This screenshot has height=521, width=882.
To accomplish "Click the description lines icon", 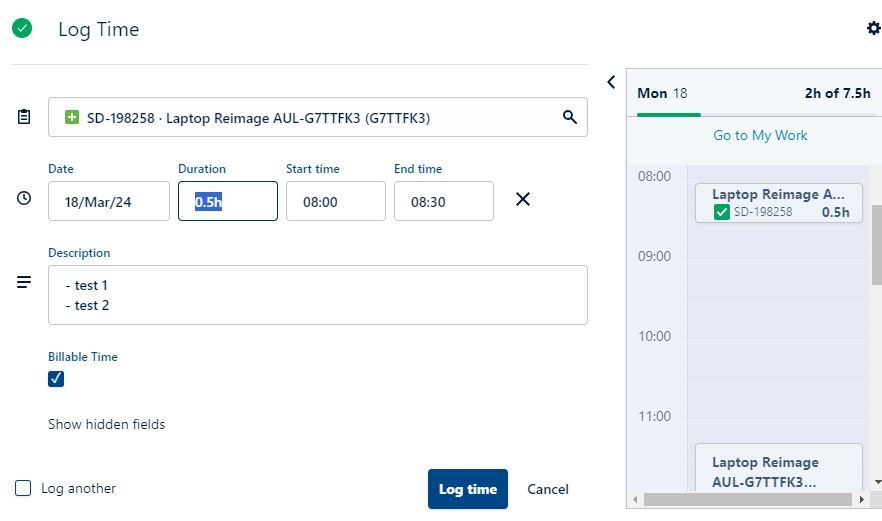I will pos(24,283).
